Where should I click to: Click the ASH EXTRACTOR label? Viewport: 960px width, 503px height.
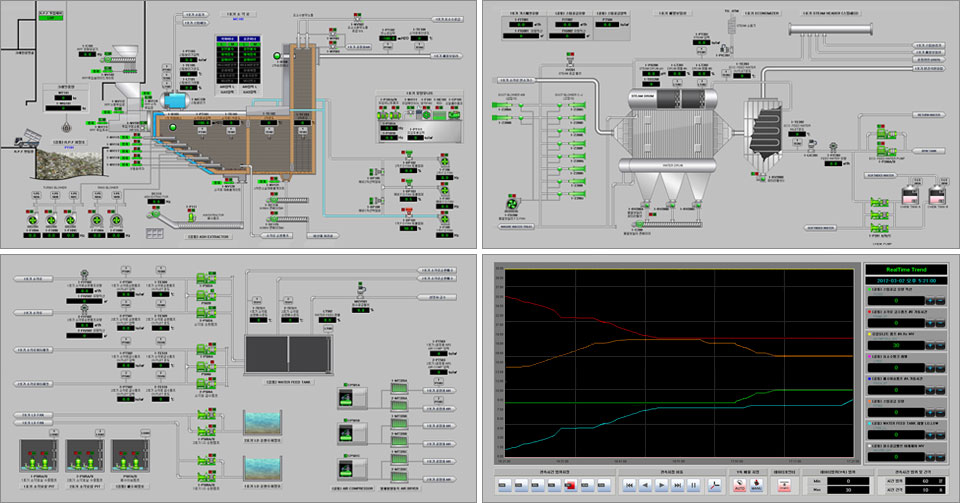pyautogui.click(x=209, y=236)
